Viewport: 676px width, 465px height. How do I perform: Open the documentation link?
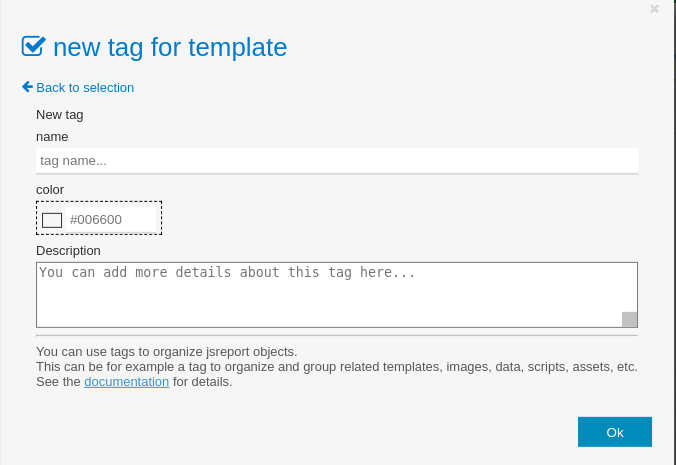pyautogui.click(x=126, y=381)
